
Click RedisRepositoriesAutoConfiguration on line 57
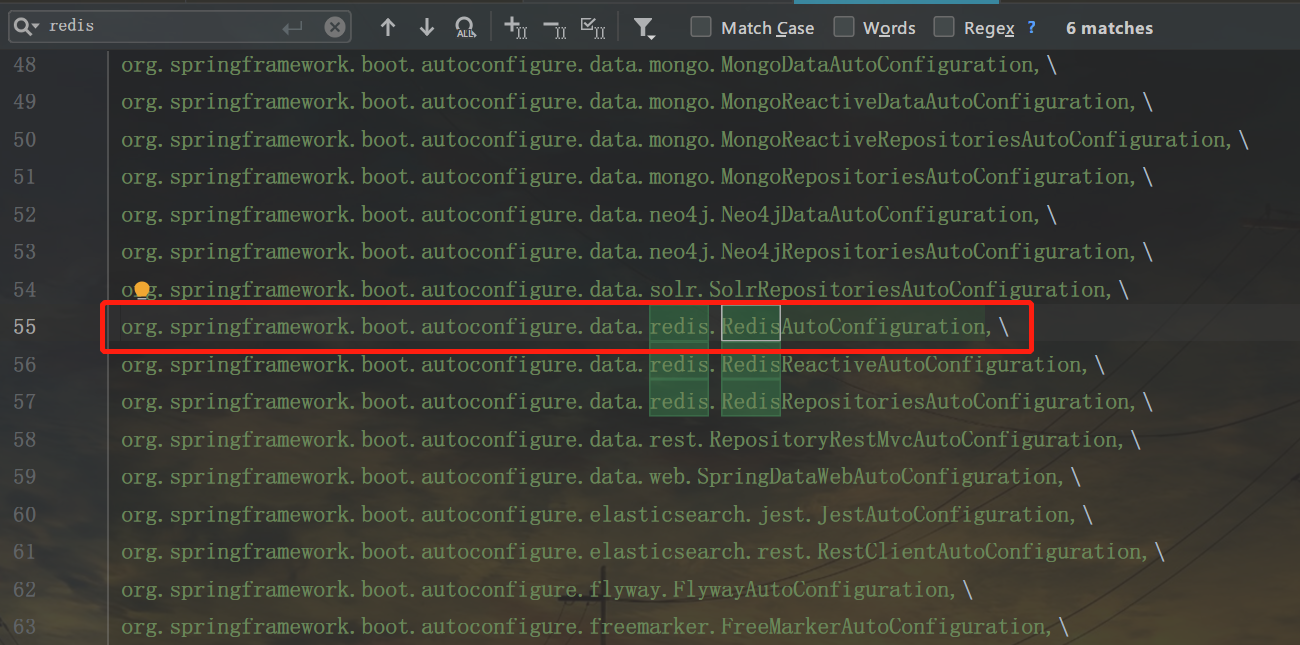pos(926,402)
